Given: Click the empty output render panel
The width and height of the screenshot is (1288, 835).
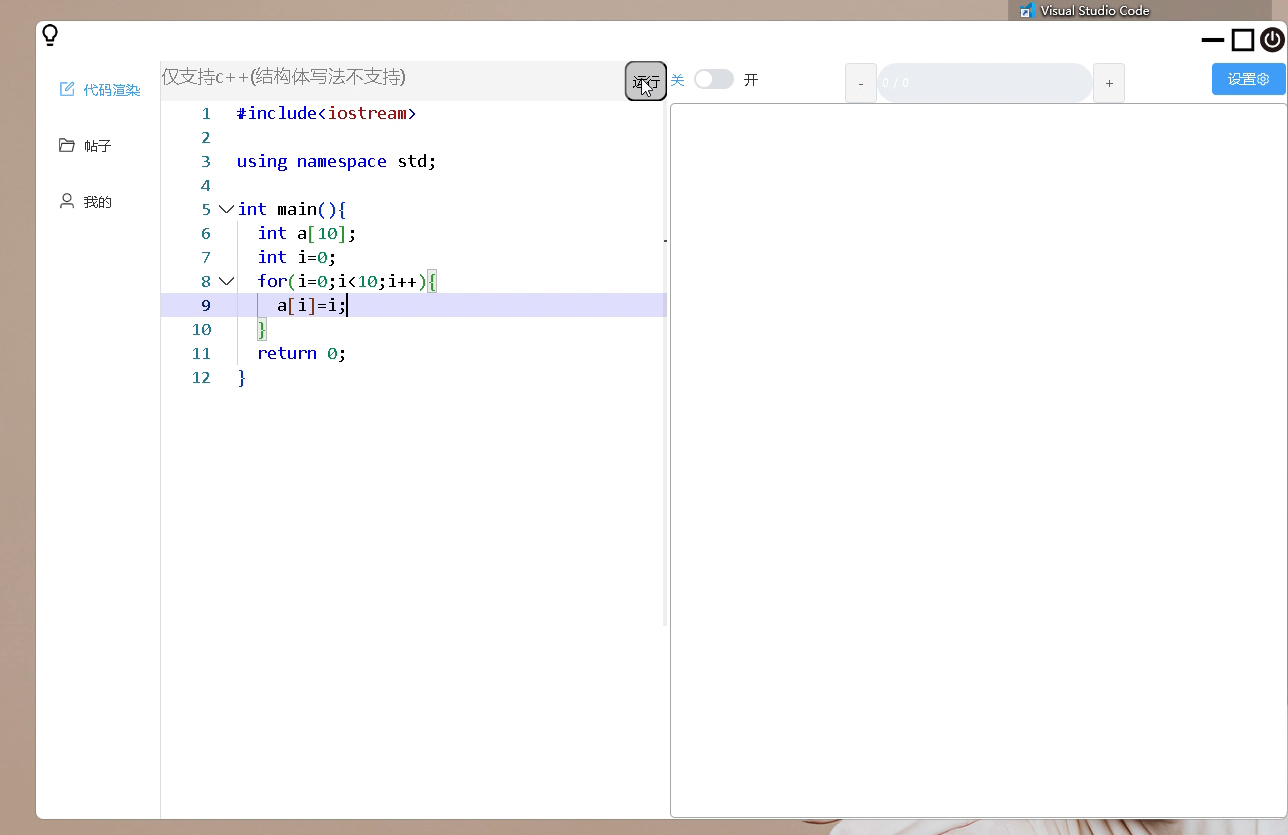Looking at the screenshot, I should click(978, 460).
